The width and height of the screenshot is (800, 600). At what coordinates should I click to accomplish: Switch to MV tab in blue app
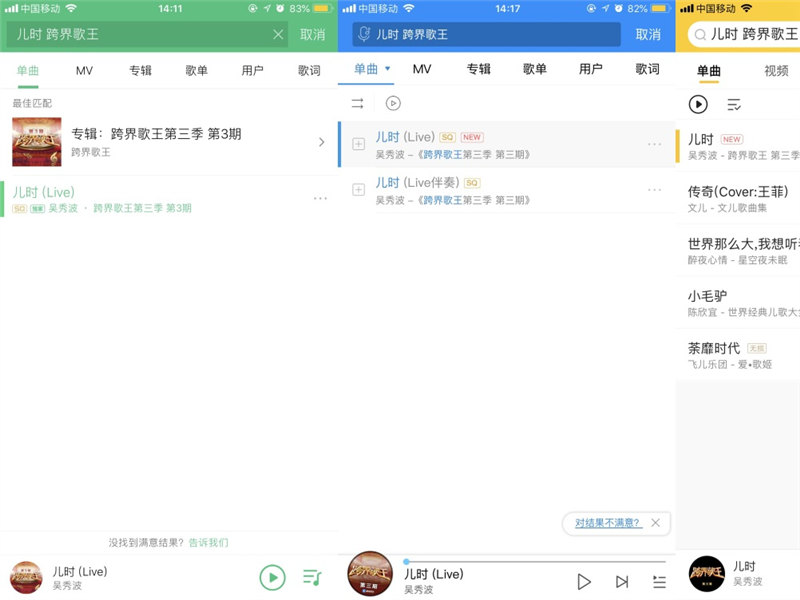[x=422, y=69]
